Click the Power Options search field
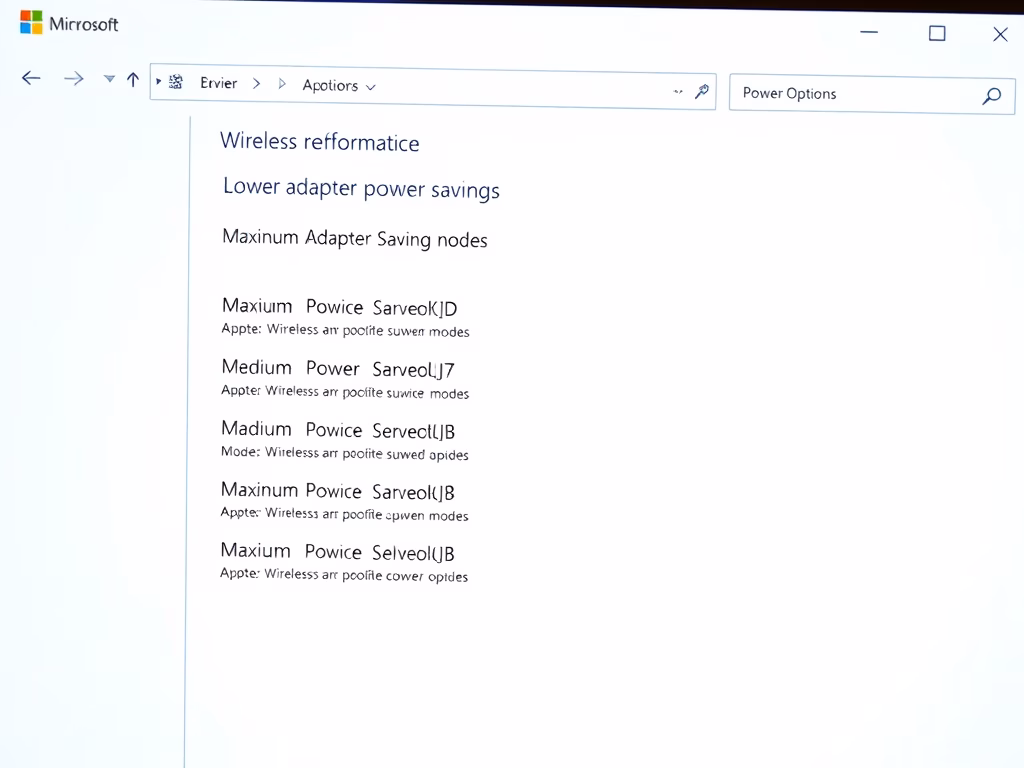This screenshot has width=1024, height=768. pos(850,94)
